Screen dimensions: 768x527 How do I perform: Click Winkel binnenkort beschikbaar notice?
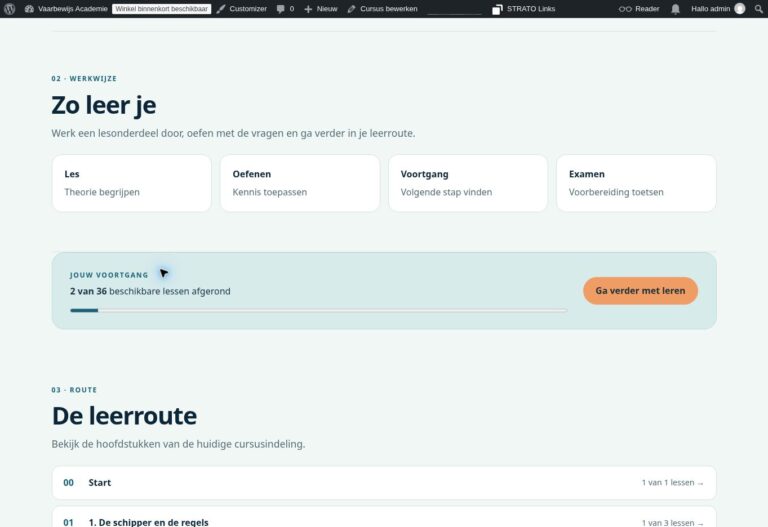click(162, 9)
